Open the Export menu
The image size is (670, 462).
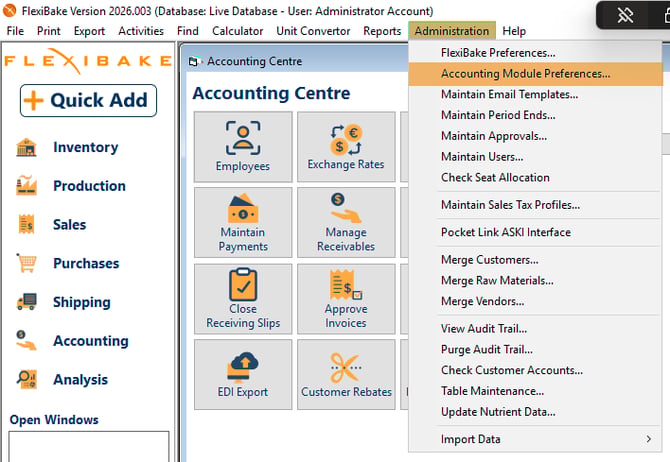(89, 31)
